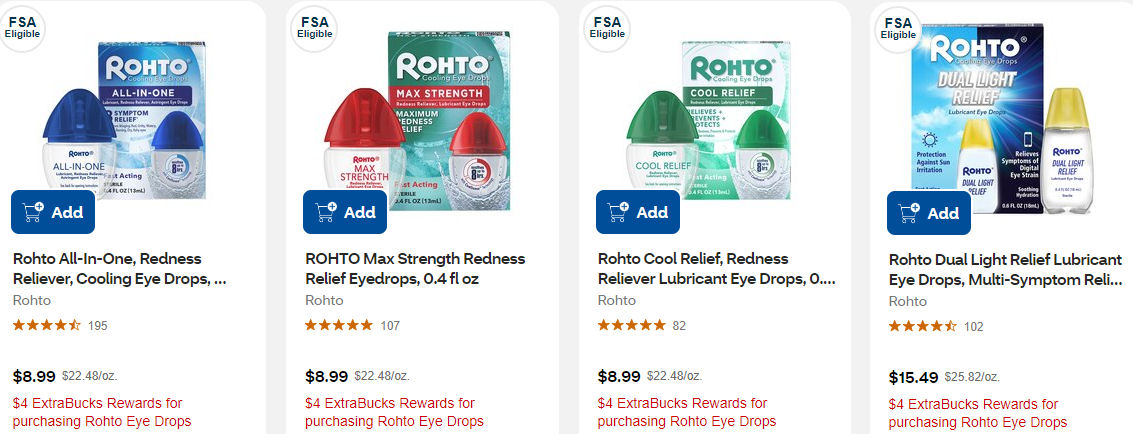1133x434 pixels.
Task: Open Rohto All-In-One Redness Reliever title link
Action: 119,269
